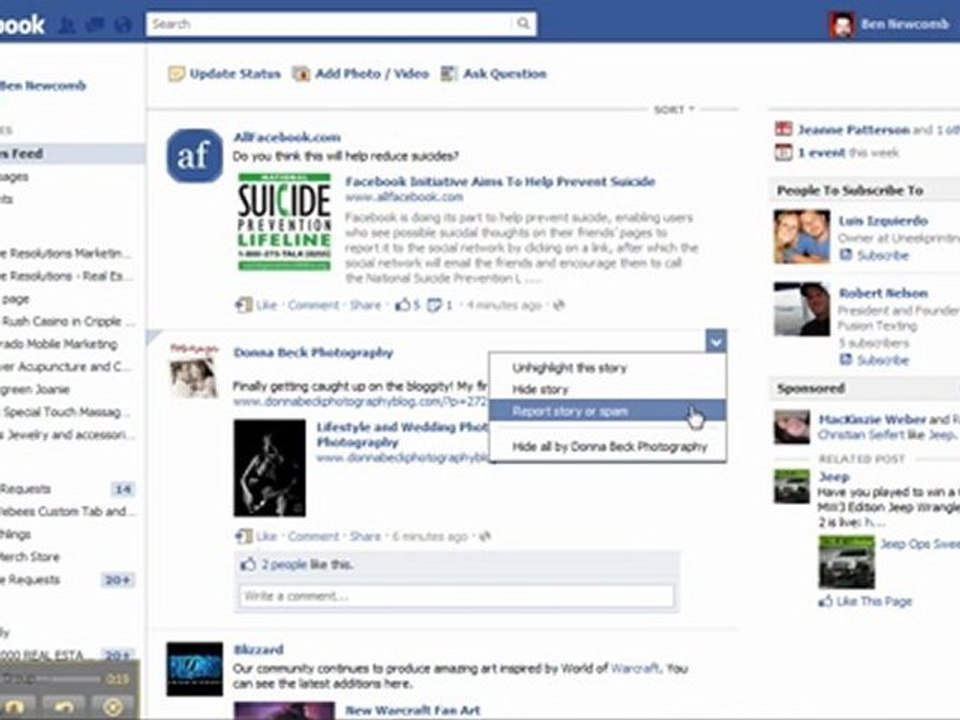Open the AllFacebook.com af avatar
960x720 pixels.
pyautogui.click(x=195, y=156)
